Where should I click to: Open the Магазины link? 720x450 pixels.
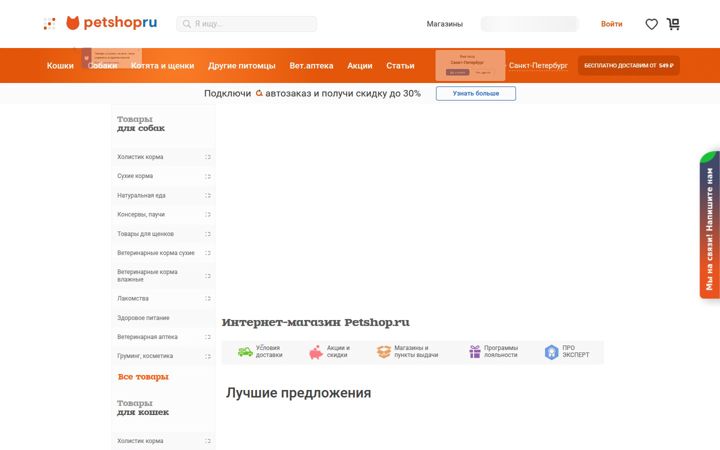coord(444,24)
